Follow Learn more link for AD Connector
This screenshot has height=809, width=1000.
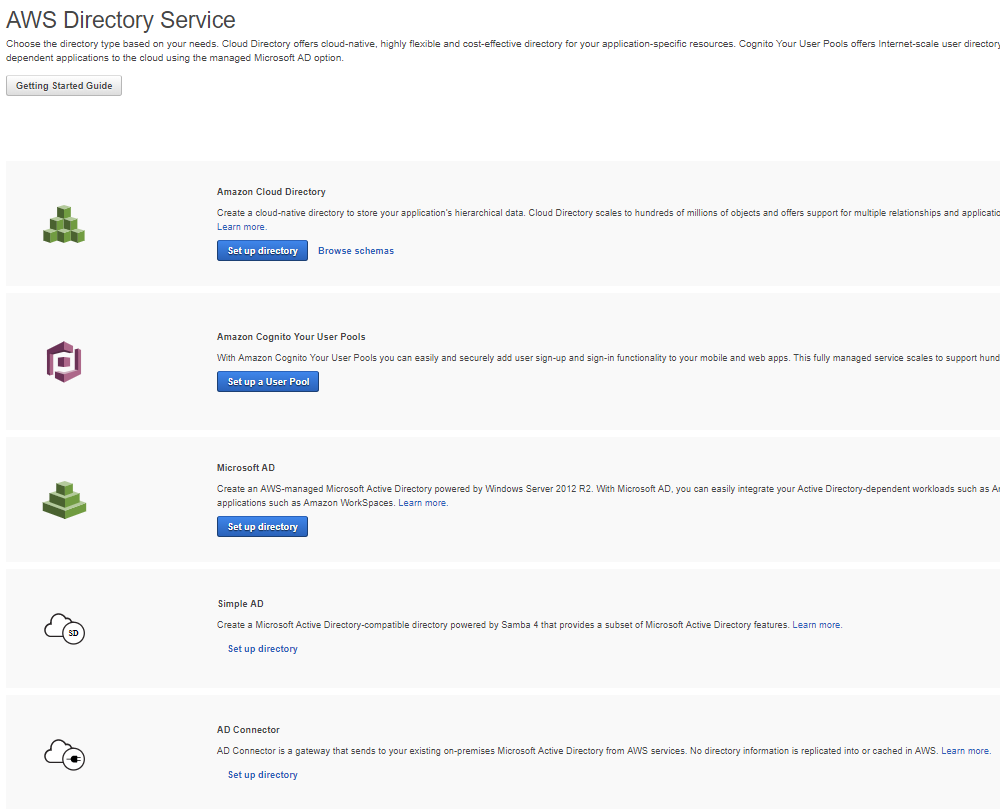coord(966,751)
